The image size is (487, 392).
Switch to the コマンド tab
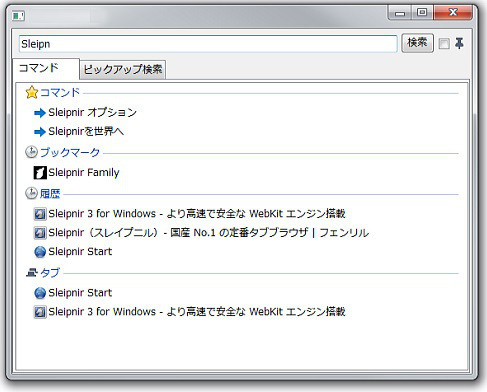46,68
